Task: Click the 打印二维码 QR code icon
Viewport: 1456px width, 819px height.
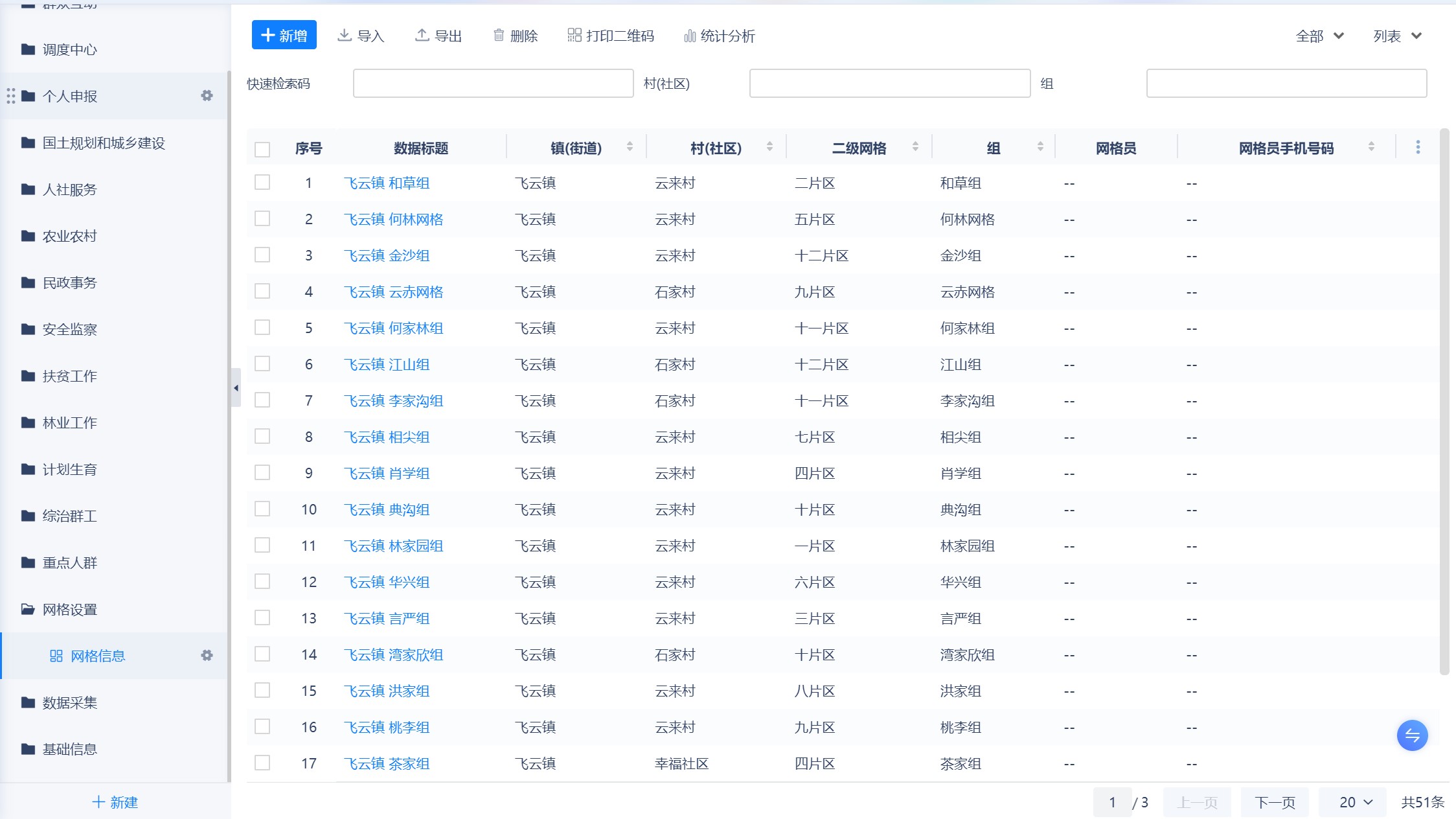Action: (x=574, y=35)
